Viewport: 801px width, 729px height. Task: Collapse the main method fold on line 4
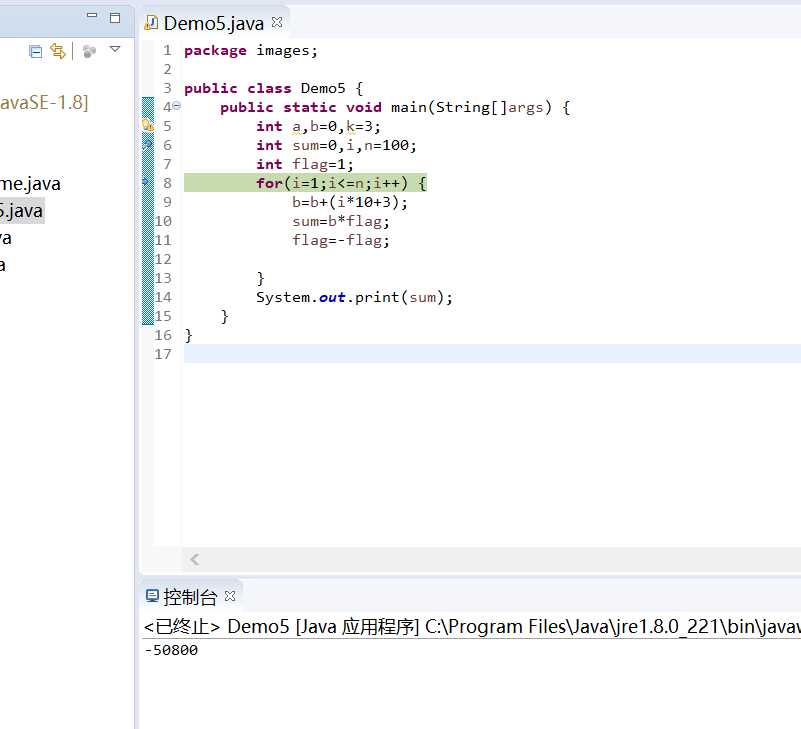pos(177,106)
